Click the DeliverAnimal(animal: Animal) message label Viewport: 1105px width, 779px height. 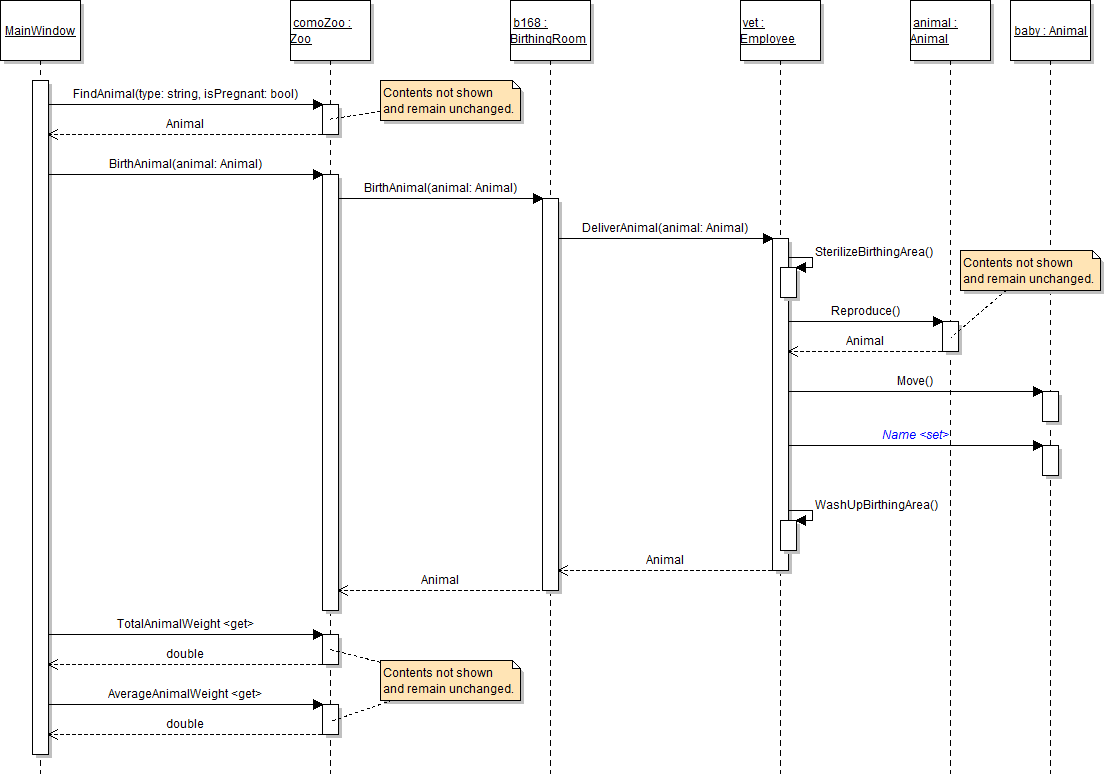point(665,228)
